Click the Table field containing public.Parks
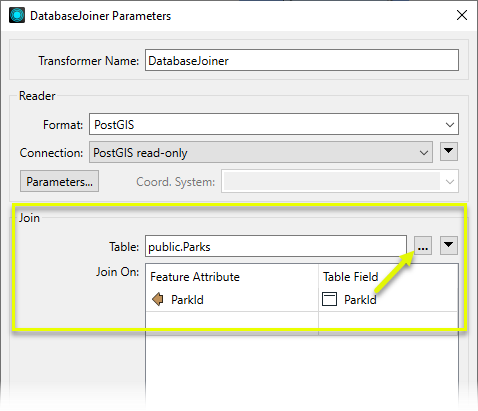The height and width of the screenshot is (411, 478). tap(276, 246)
